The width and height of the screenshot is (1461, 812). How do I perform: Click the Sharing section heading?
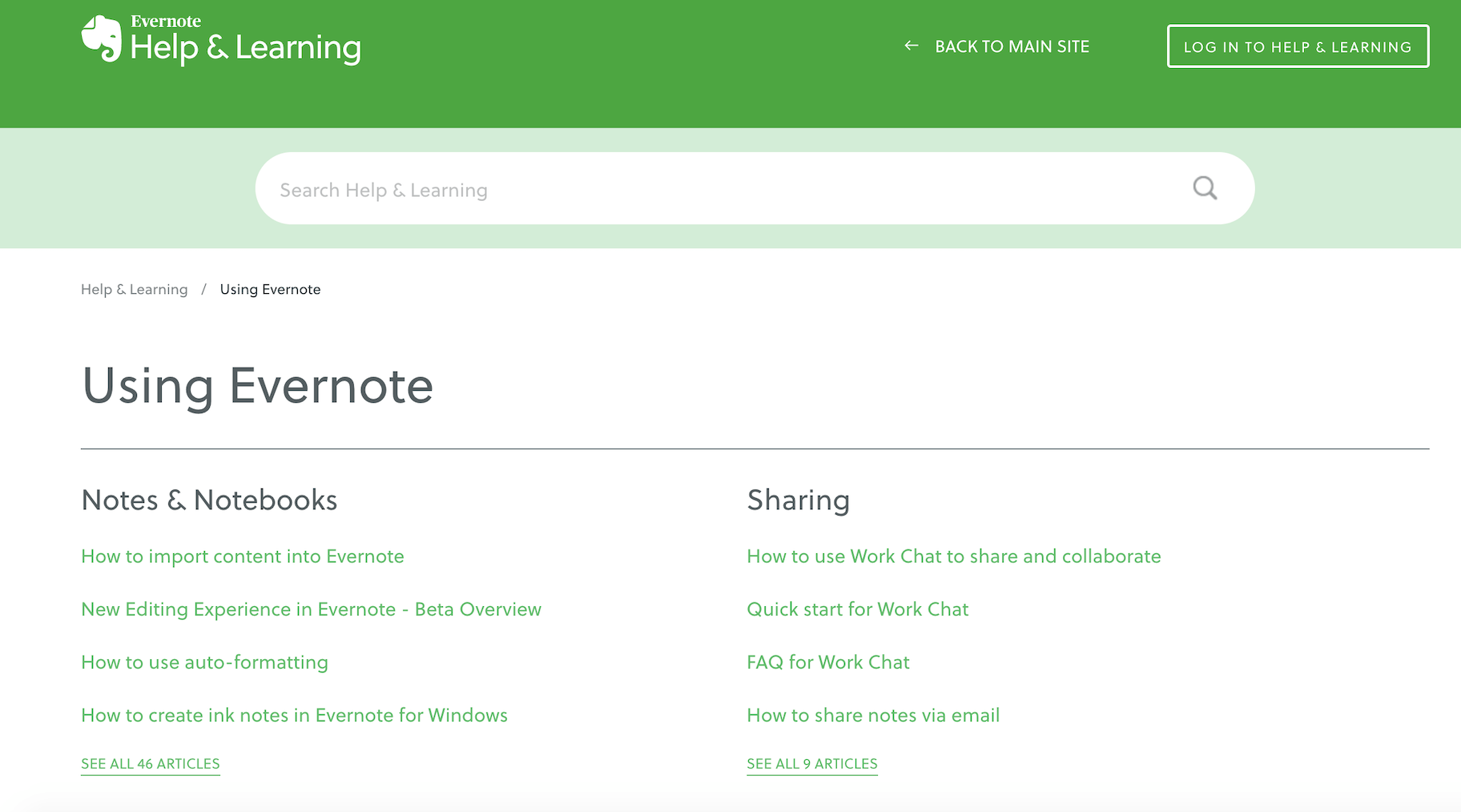pyautogui.click(x=798, y=500)
